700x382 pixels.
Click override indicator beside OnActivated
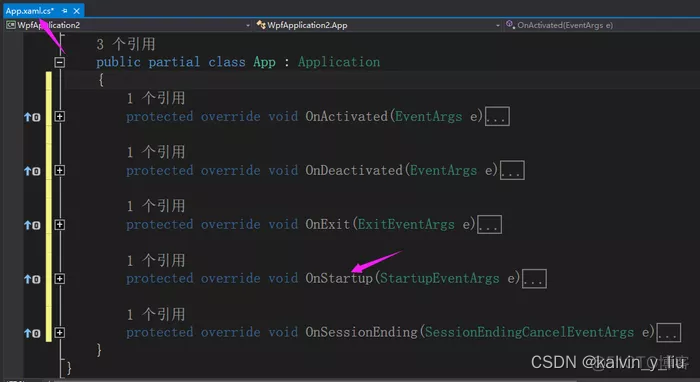point(32,117)
